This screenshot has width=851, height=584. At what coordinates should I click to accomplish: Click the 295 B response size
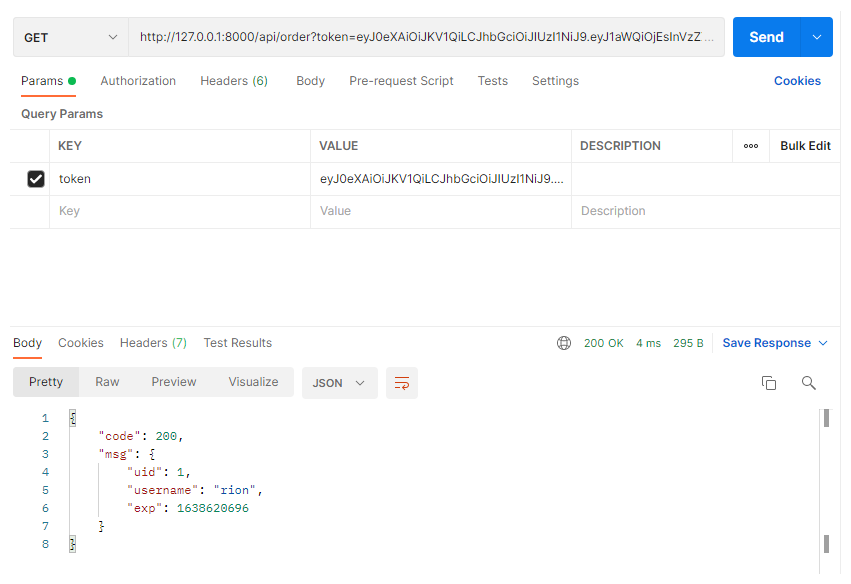pos(688,343)
